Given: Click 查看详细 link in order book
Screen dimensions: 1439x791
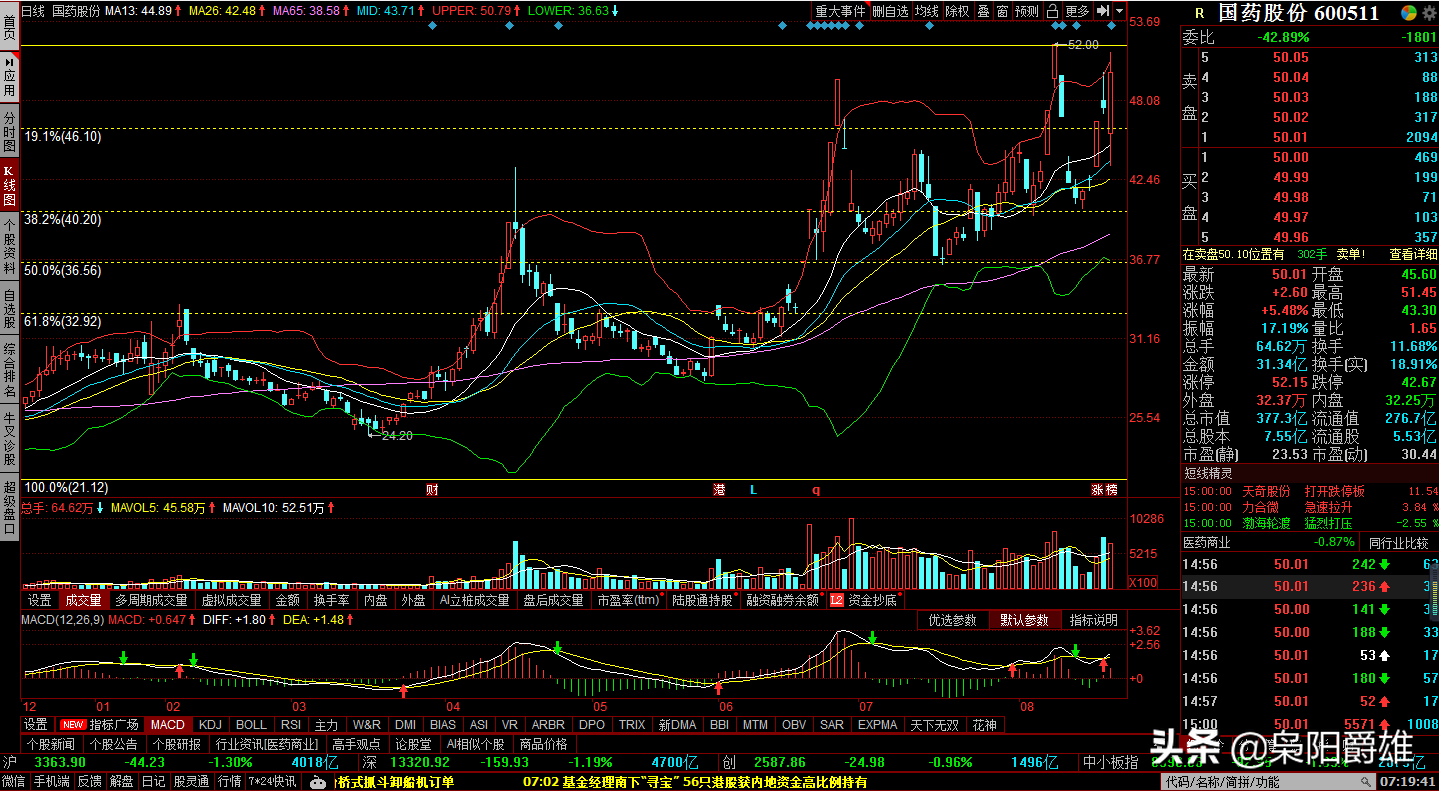Looking at the screenshot, I should [x=1412, y=254].
